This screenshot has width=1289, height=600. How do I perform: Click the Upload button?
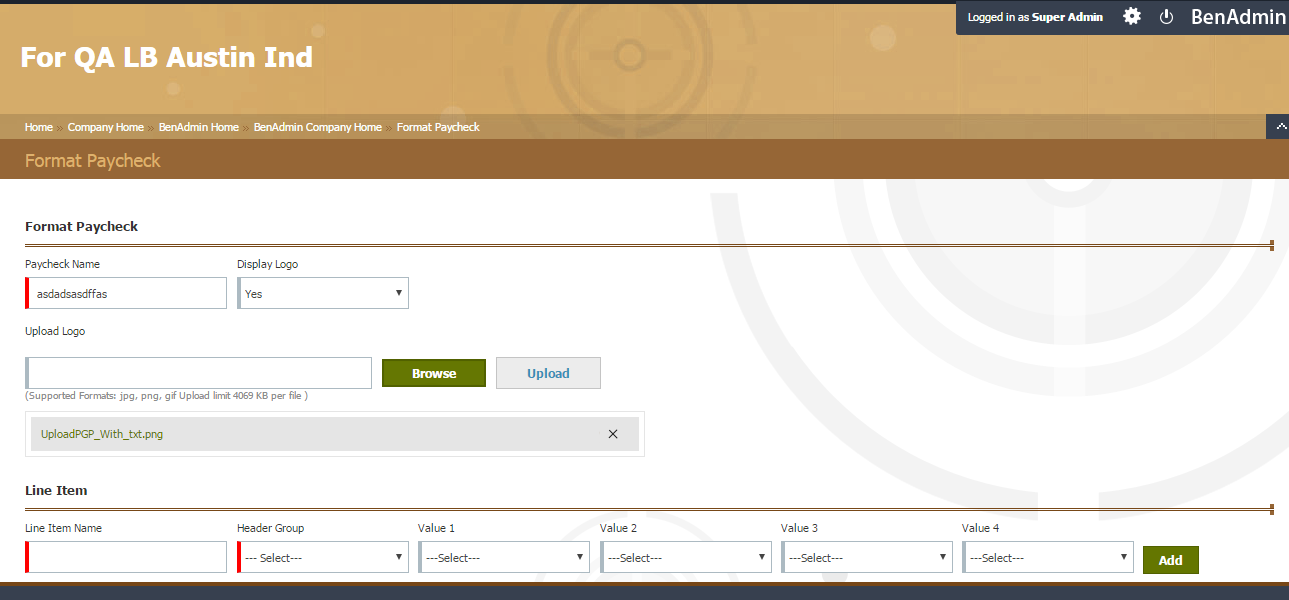tap(548, 373)
